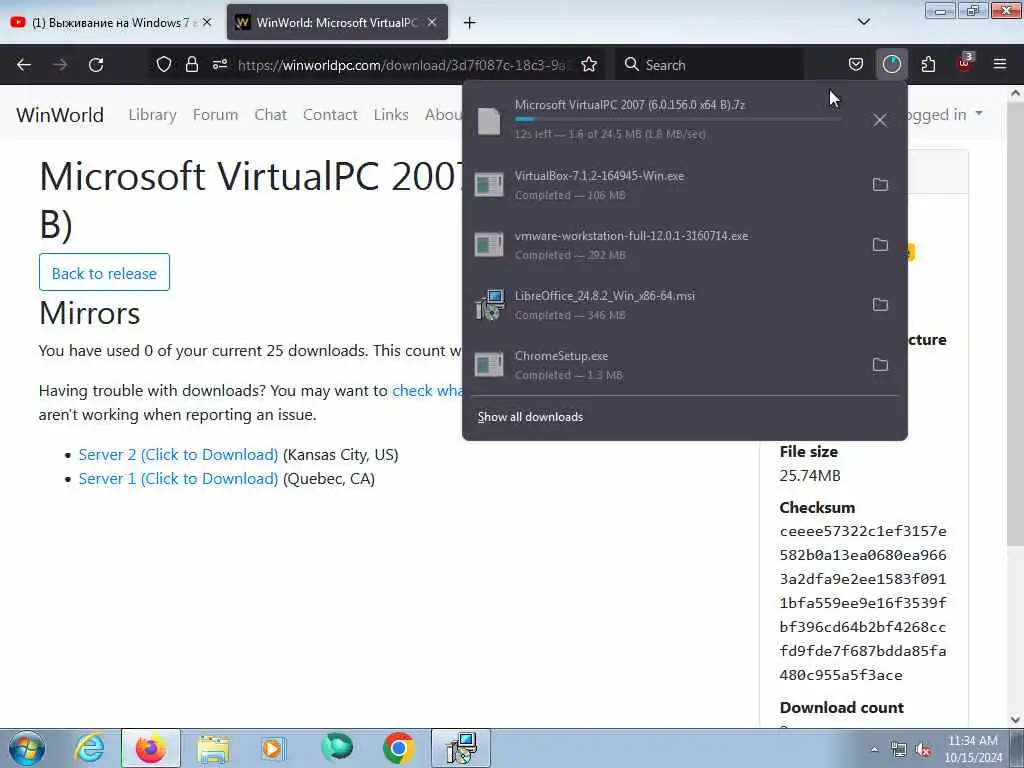
Task: Open Windows Media Player taskbar icon
Action: (272, 748)
